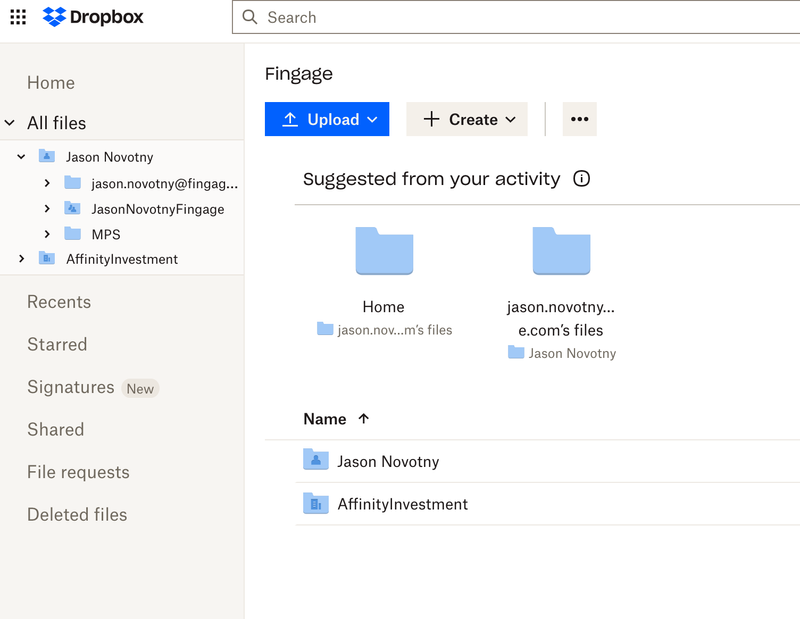Open the app grid launcher icon
This screenshot has height=619, width=800.
[18, 17]
